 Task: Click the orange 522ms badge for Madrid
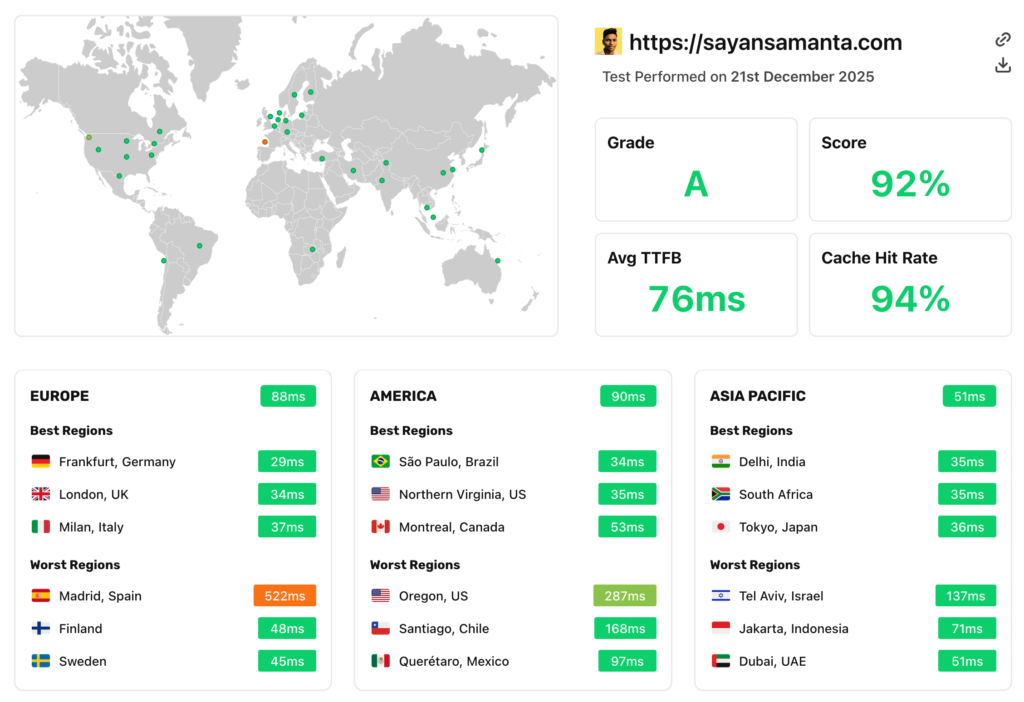[x=284, y=595]
